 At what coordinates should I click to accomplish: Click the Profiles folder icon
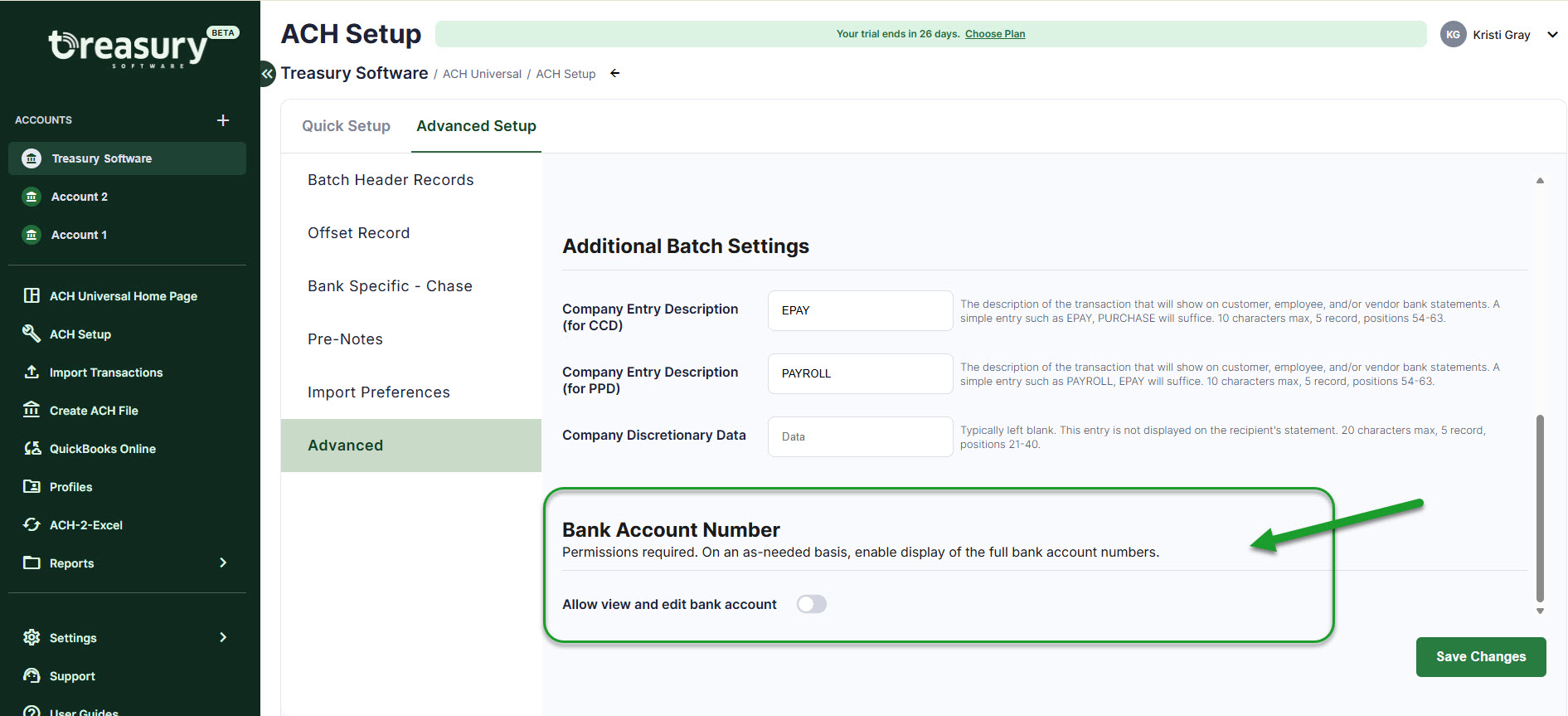[x=32, y=486]
